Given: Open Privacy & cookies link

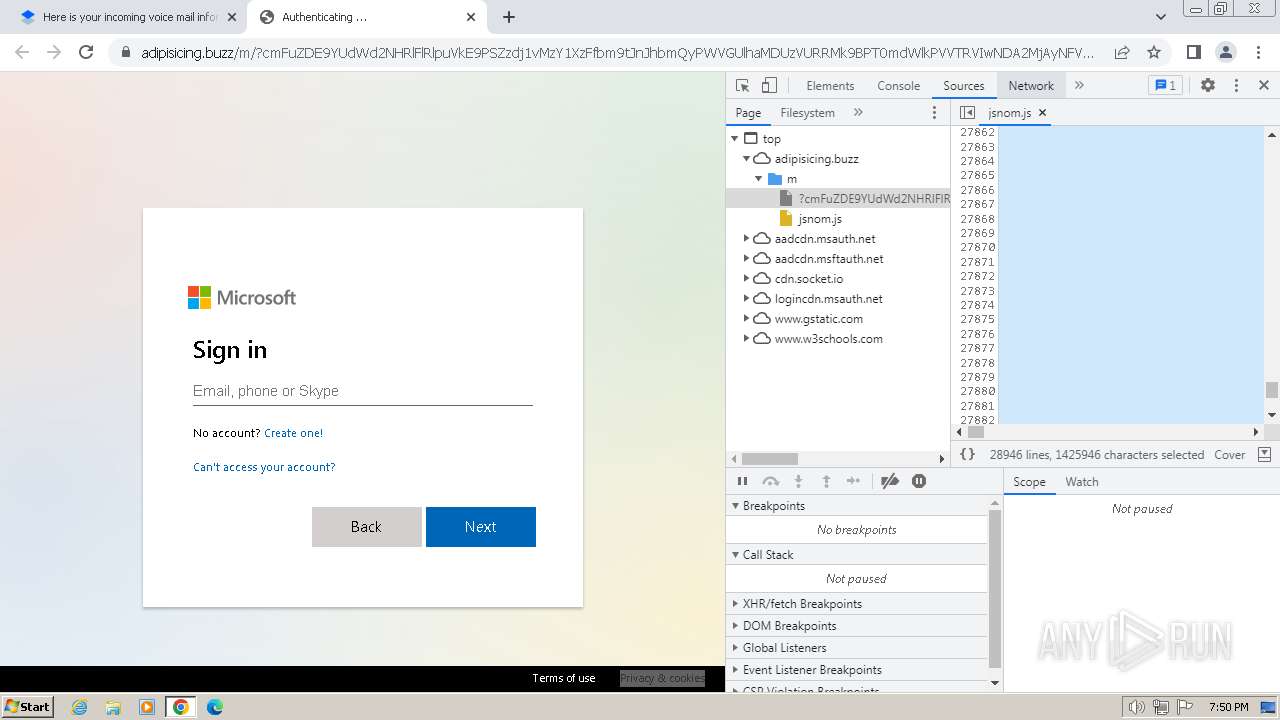Looking at the screenshot, I should (662, 678).
